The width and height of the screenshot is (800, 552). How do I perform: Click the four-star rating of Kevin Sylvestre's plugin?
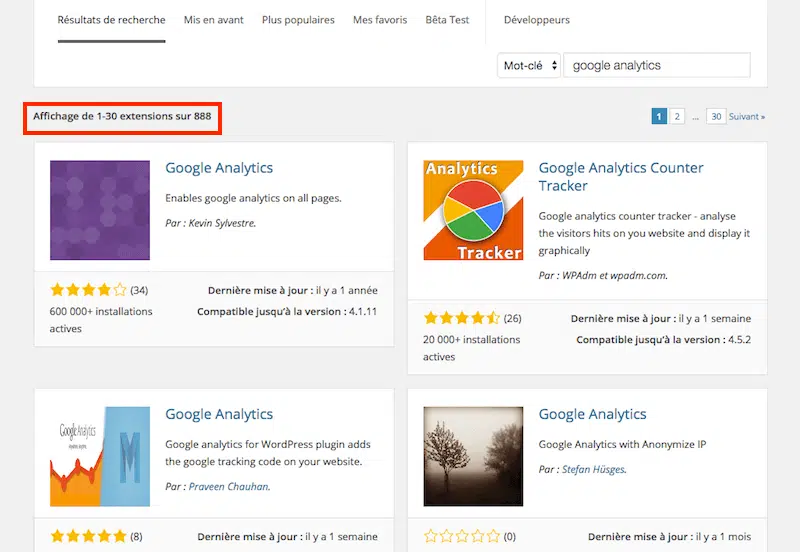coord(88,291)
